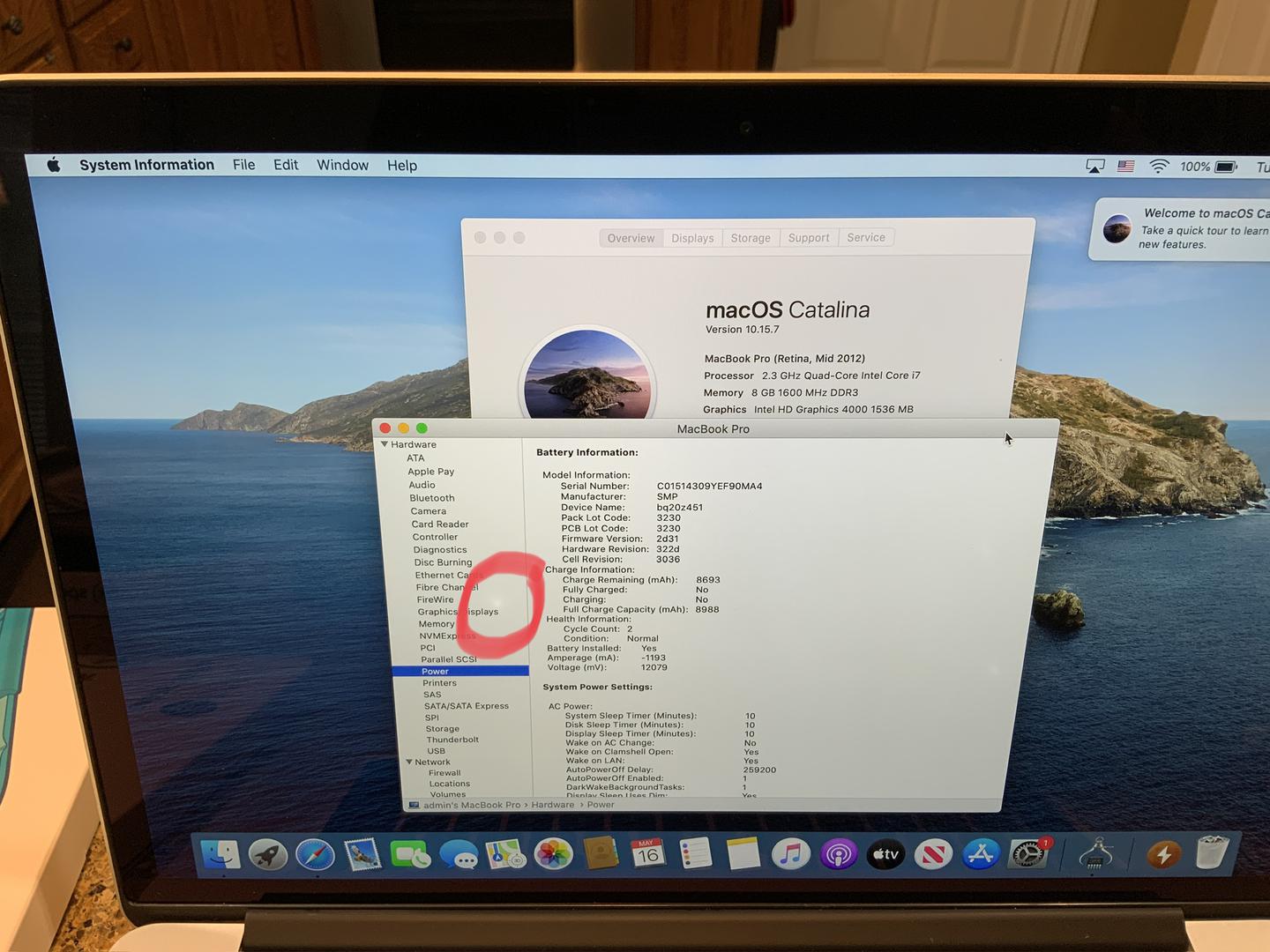Collapse the Hardware section in the sidebar
Image resolution: width=1270 pixels, height=952 pixels.
[x=385, y=444]
